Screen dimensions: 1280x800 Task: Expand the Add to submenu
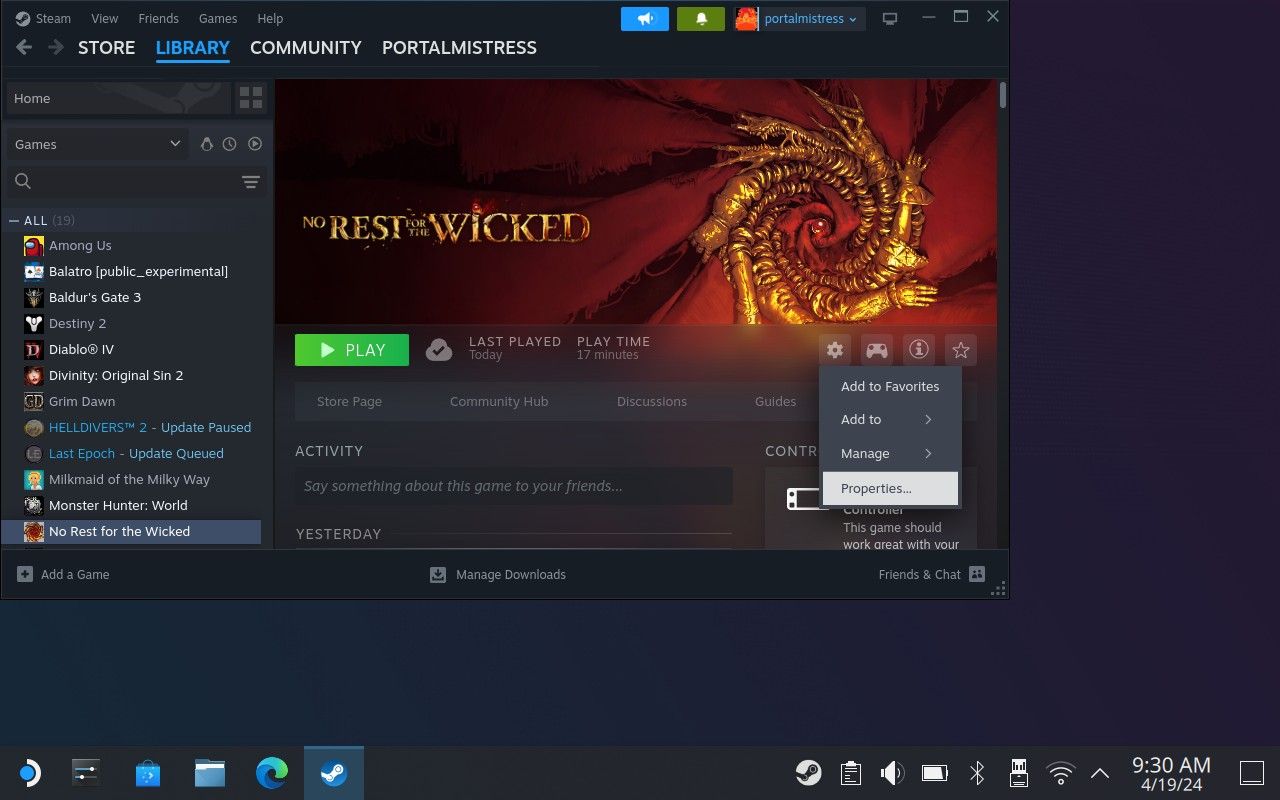[890, 419]
